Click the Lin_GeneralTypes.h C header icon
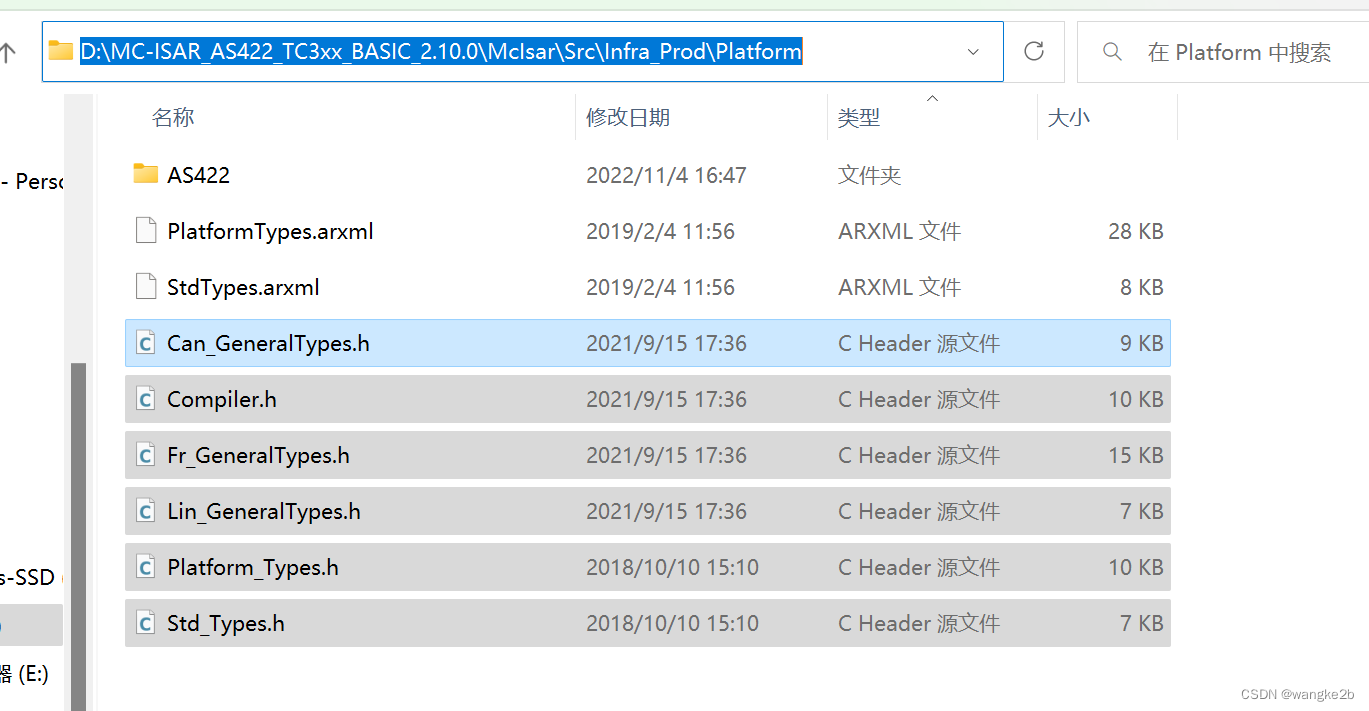Viewport: 1369px width, 711px height. tap(146, 511)
